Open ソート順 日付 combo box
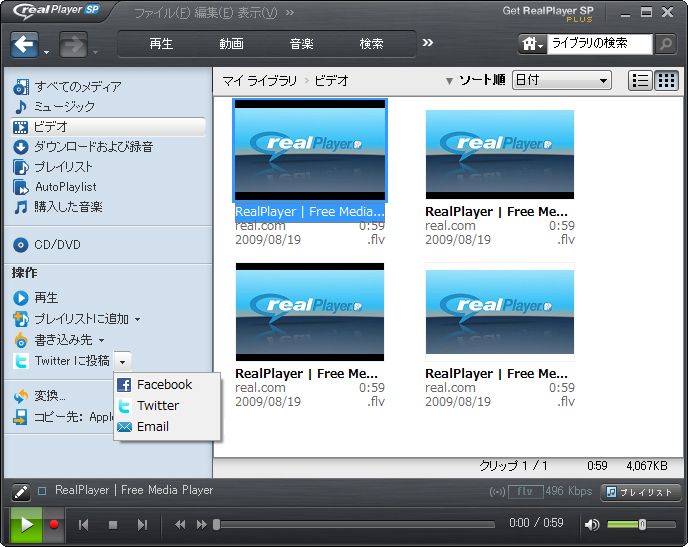 click(562, 80)
